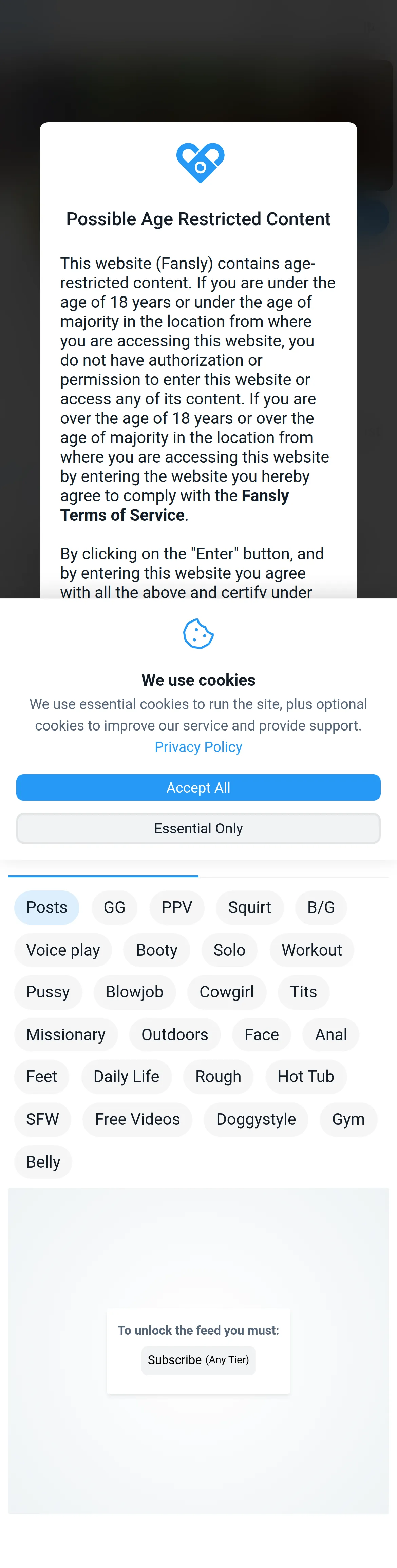Screen dimensions: 397x1568
Task: Click the Solo tag chip
Action: (229, 950)
